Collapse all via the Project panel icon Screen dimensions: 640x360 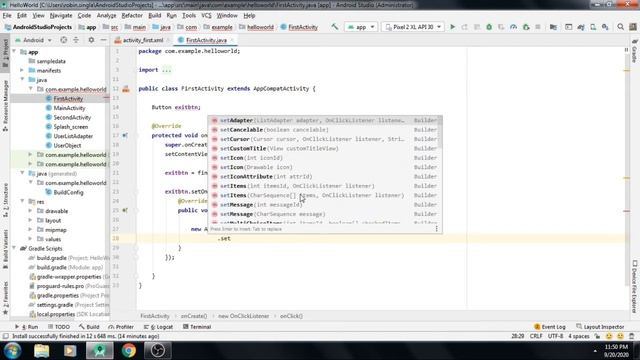[x=76, y=40]
